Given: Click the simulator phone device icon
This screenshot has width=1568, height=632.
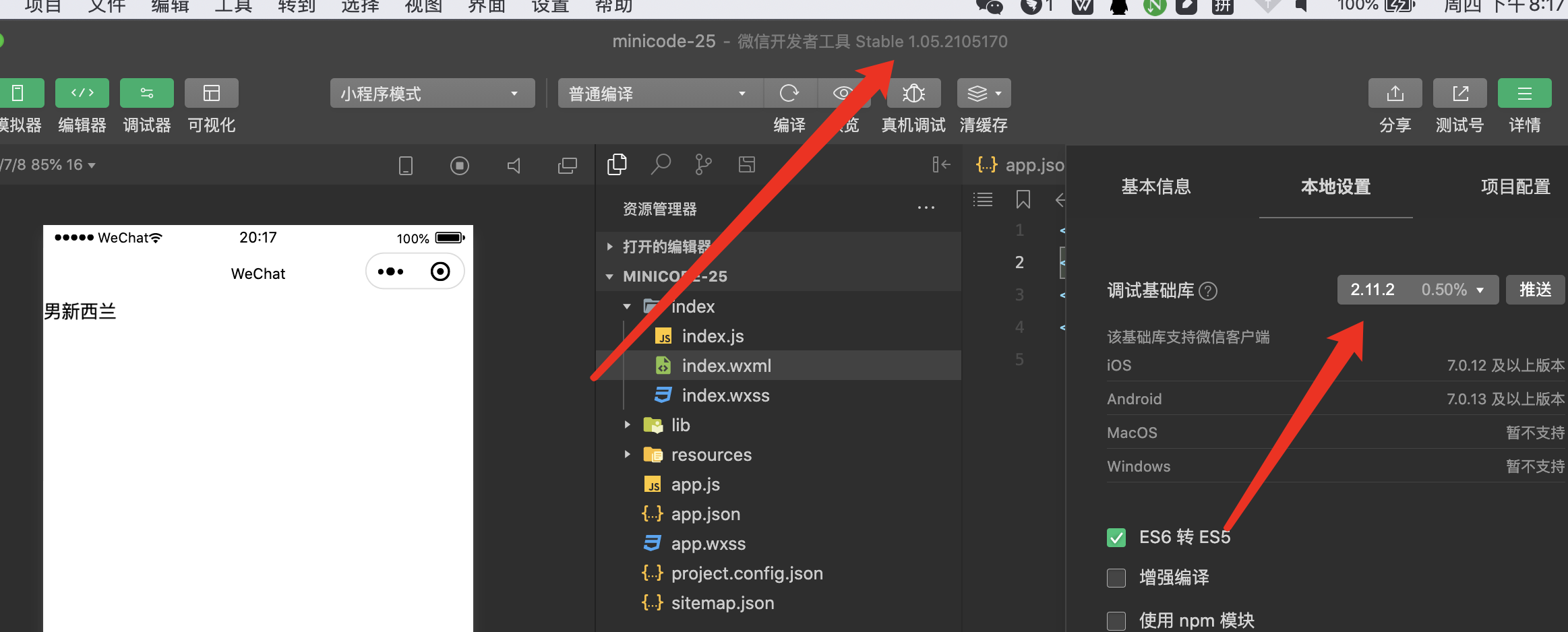Looking at the screenshot, I should pos(406,166).
